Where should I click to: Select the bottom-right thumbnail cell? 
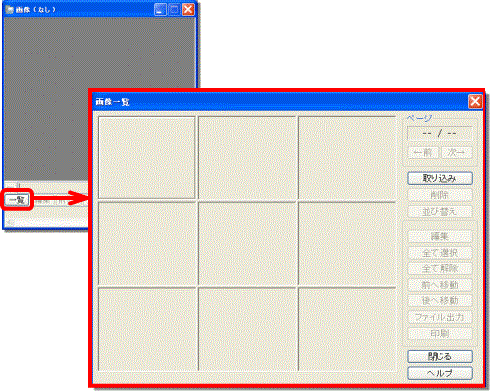click(x=347, y=329)
